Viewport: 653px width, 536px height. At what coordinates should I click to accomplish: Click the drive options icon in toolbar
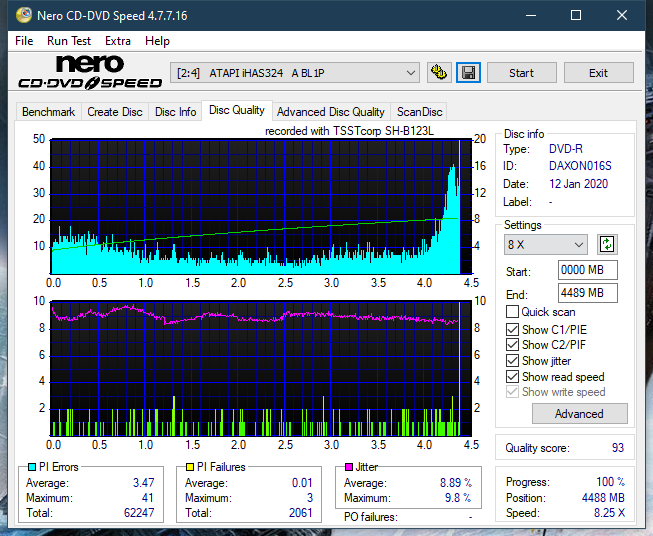coord(438,73)
